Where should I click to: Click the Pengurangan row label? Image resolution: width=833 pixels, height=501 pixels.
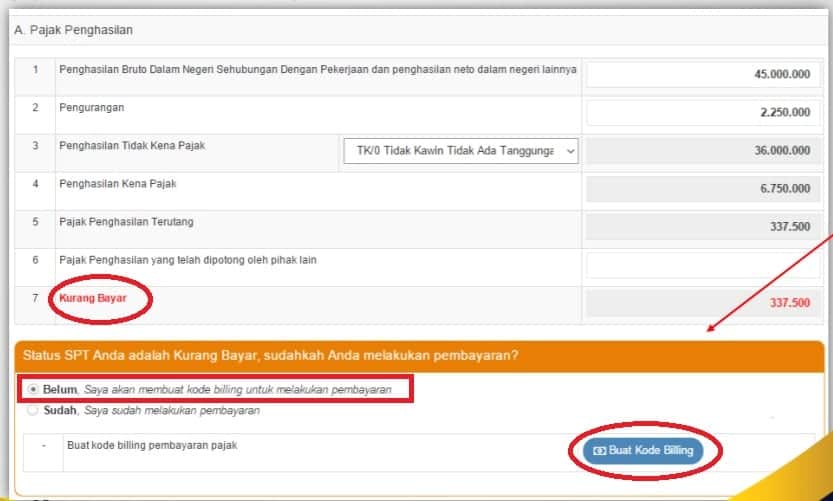pos(91,108)
